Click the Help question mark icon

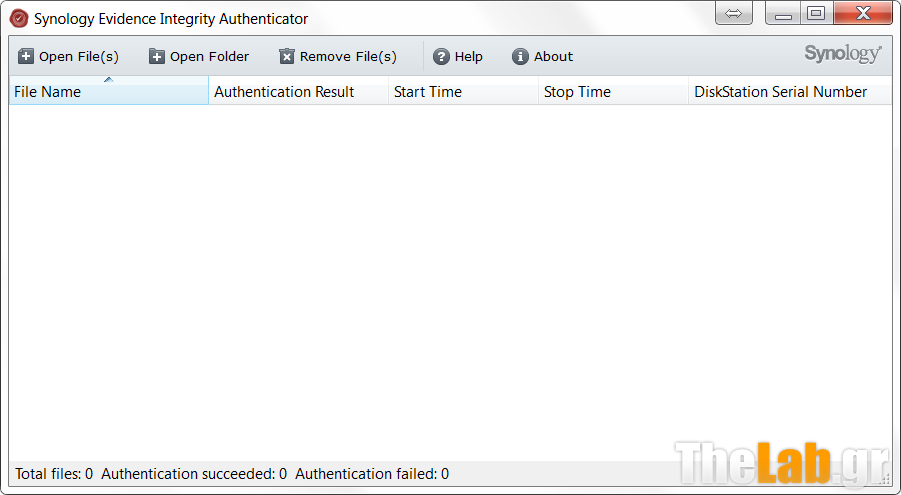point(441,57)
